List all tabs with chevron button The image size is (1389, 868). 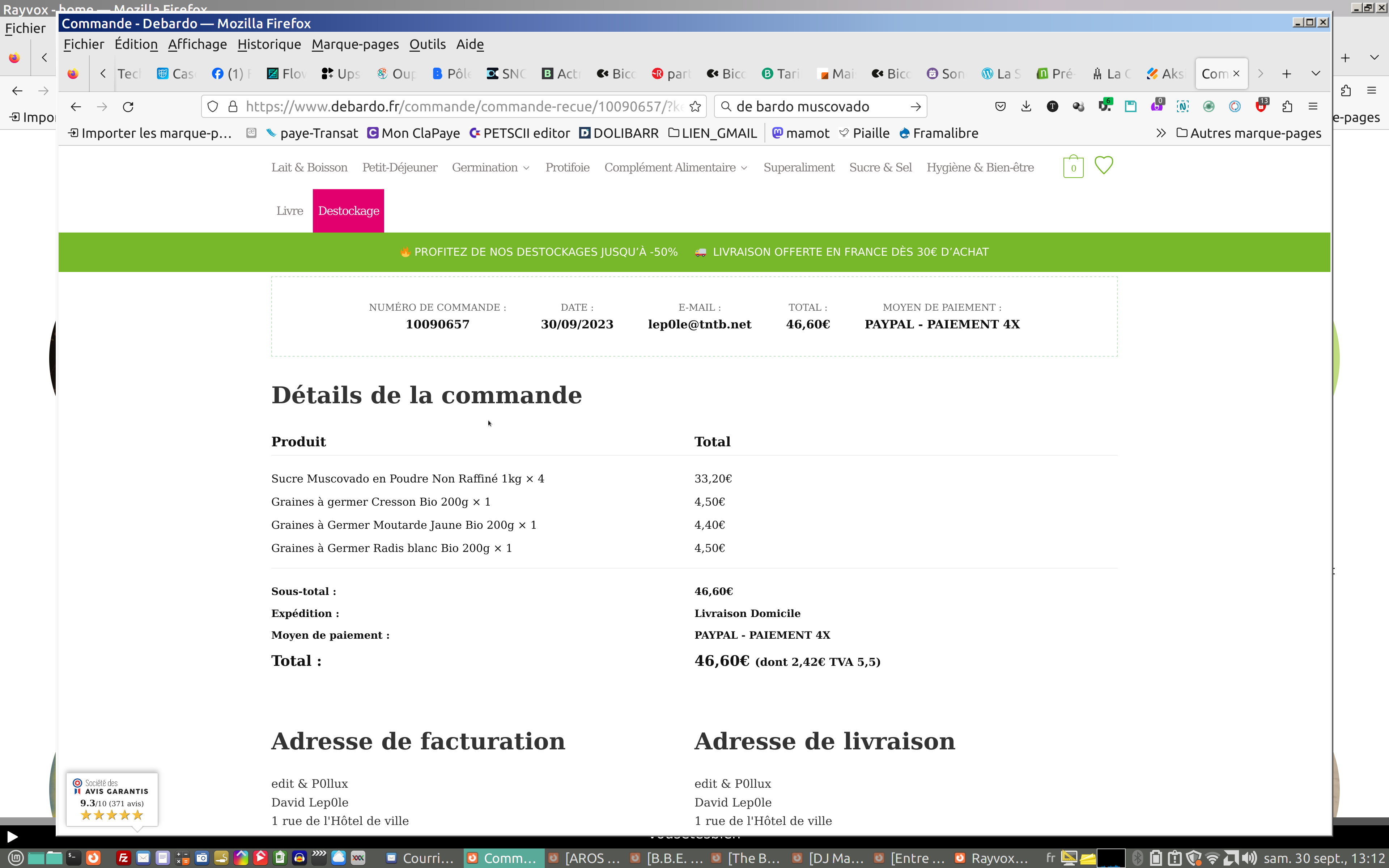tap(1316, 73)
